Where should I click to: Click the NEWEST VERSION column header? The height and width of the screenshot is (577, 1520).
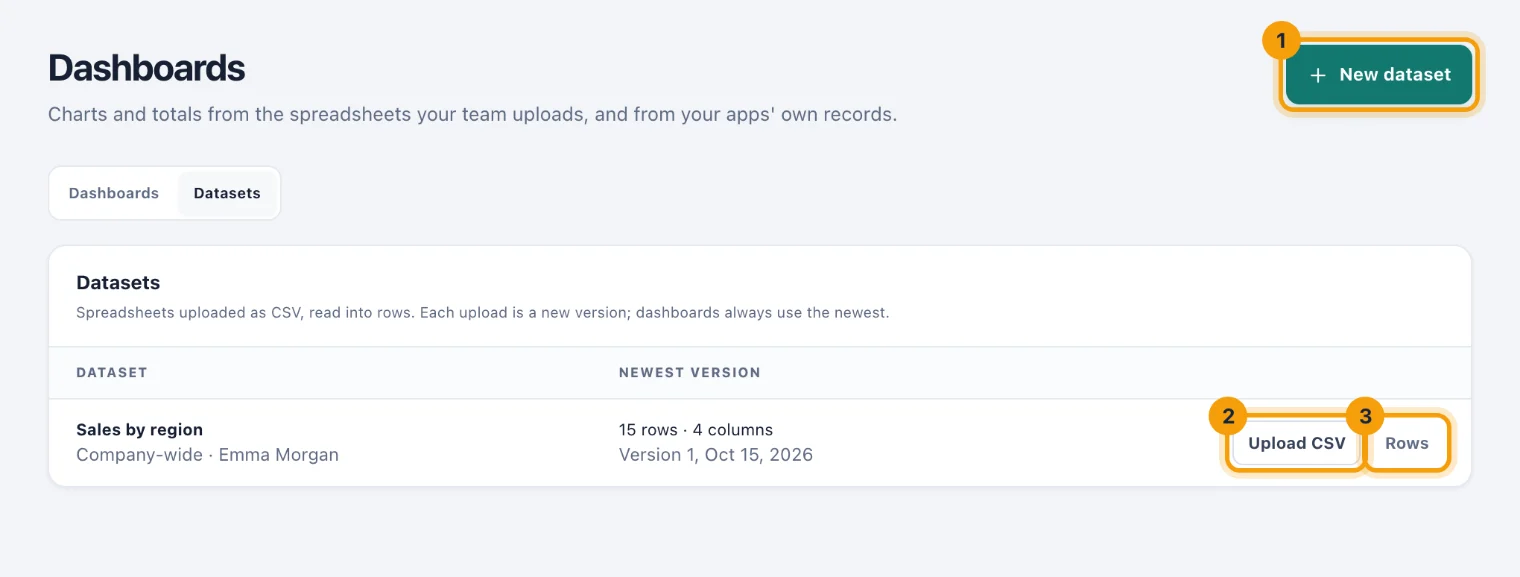690,372
